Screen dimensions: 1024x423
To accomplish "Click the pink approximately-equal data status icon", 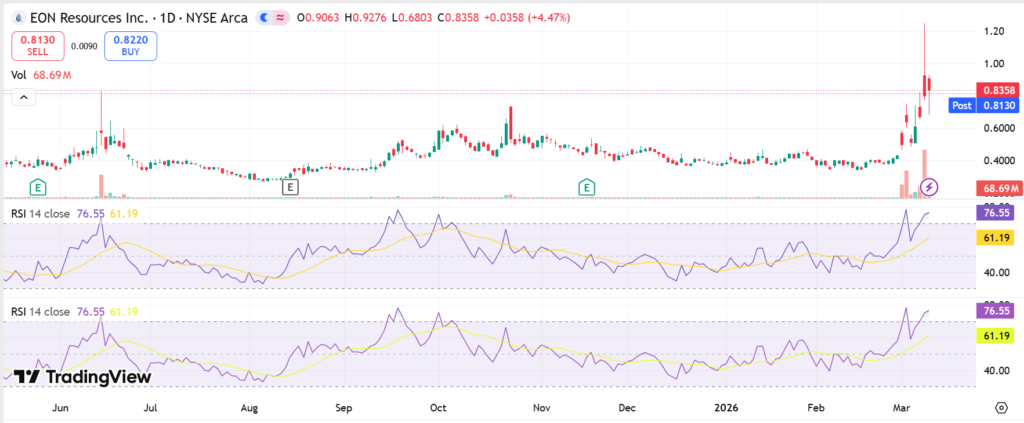I will [281, 18].
